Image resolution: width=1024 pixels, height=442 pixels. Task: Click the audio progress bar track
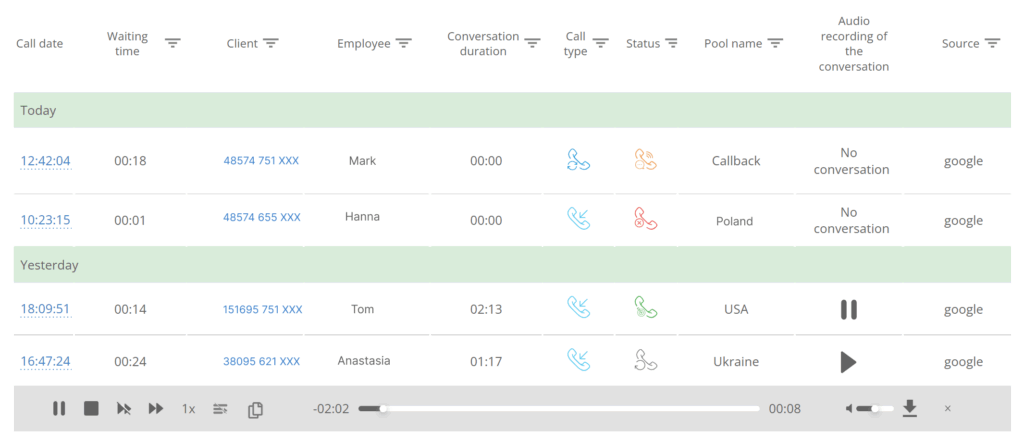[x=559, y=409]
